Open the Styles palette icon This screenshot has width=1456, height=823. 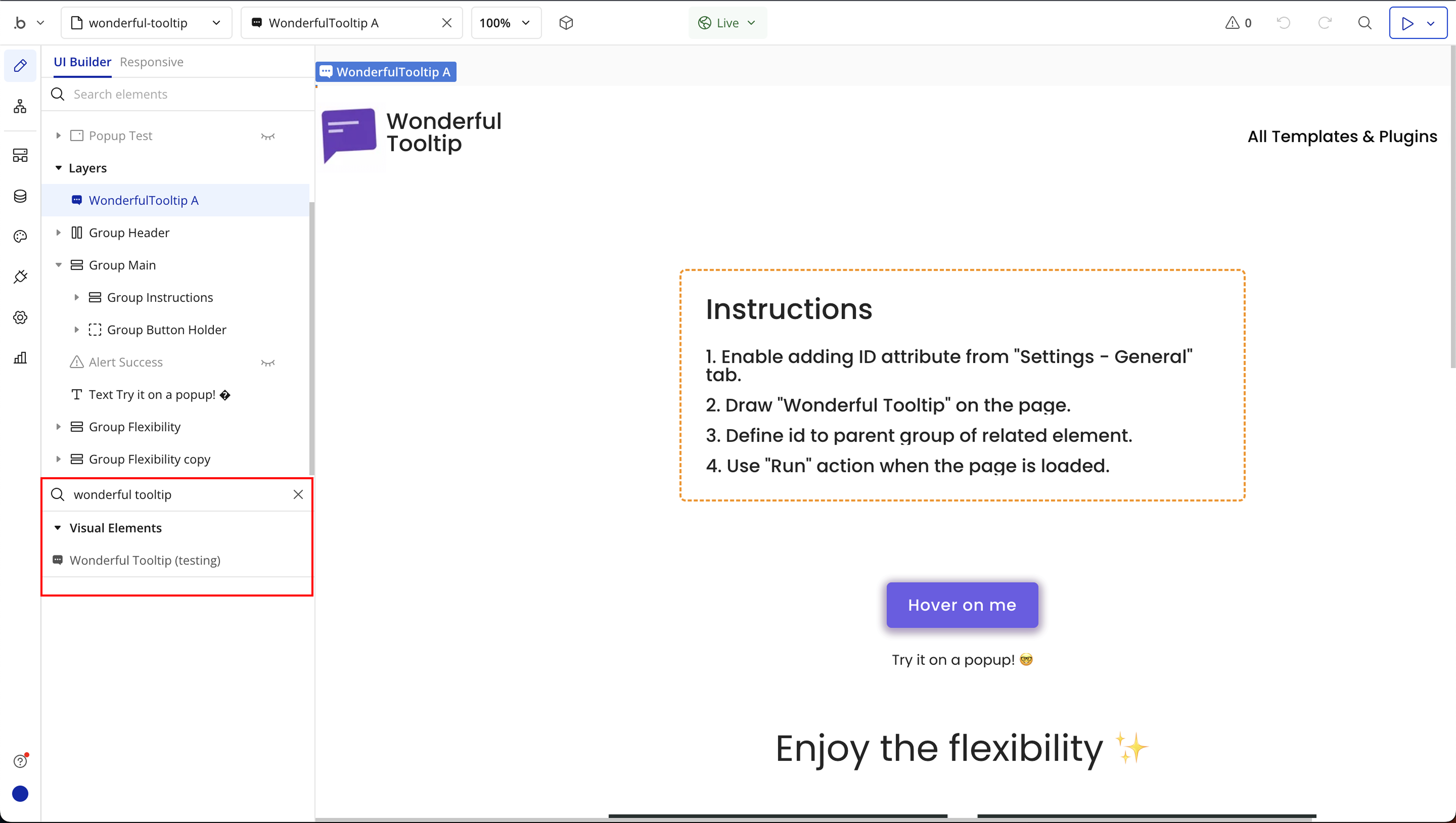click(20, 236)
